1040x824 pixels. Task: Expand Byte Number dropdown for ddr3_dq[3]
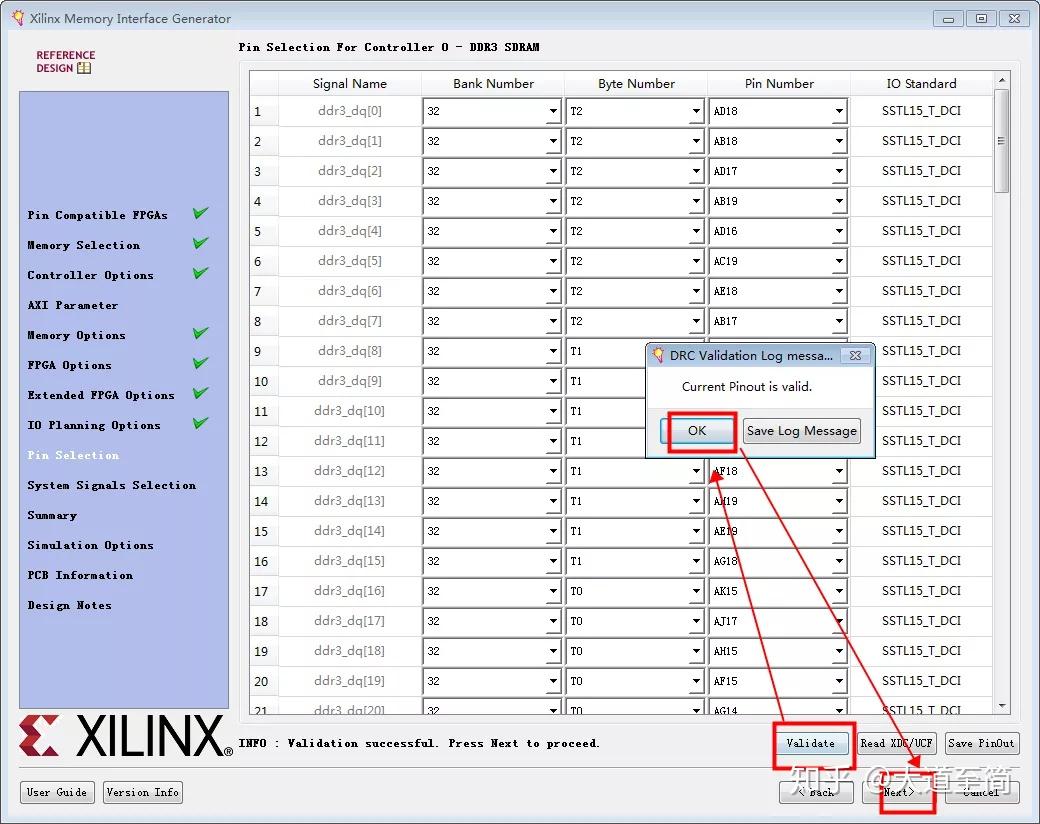[698, 201]
